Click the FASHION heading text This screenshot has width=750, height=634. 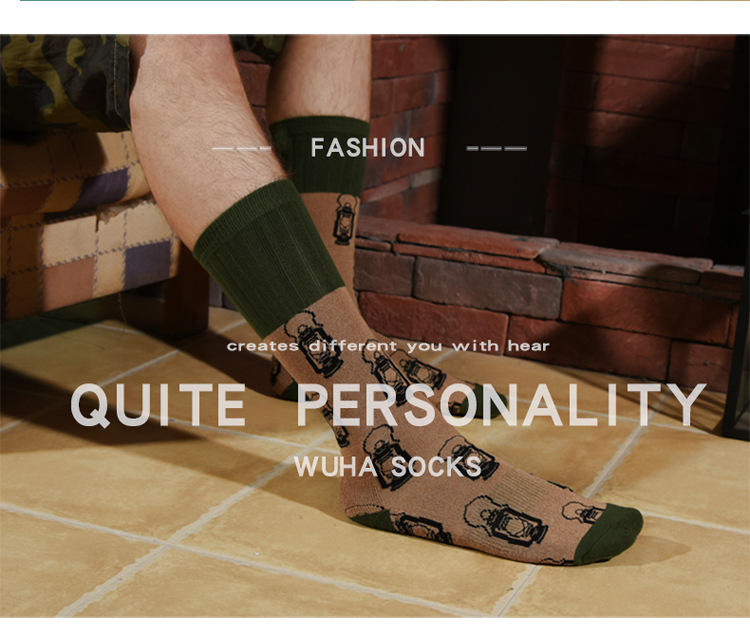[368, 147]
